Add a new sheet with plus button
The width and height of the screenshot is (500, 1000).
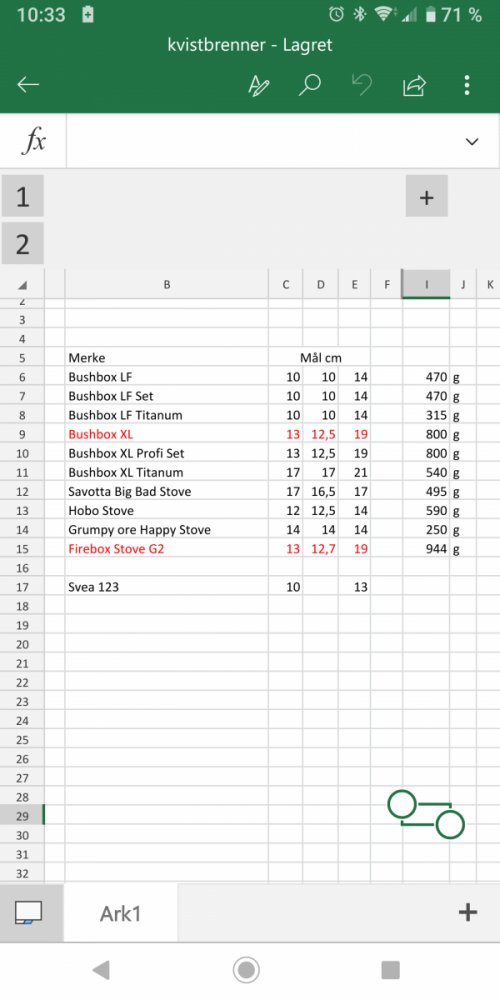point(467,913)
